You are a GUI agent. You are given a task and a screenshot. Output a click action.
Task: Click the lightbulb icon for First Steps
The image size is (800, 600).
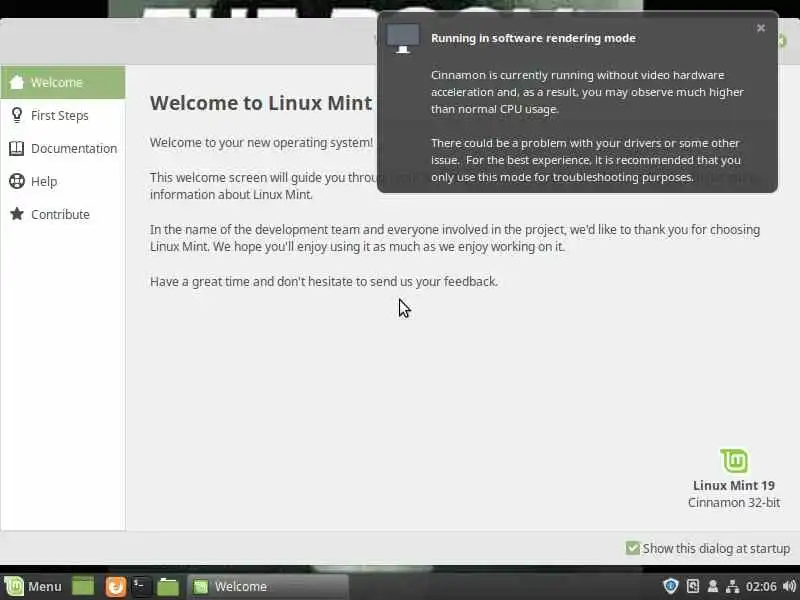pyautogui.click(x=17, y=115)
